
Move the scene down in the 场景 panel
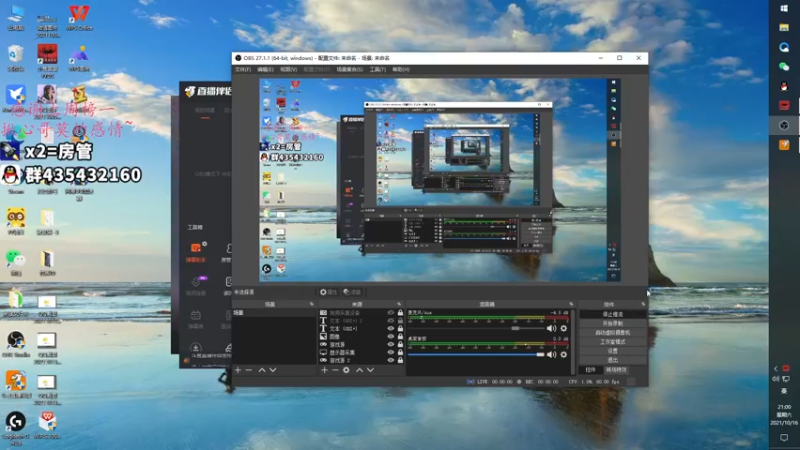(273, 370)
